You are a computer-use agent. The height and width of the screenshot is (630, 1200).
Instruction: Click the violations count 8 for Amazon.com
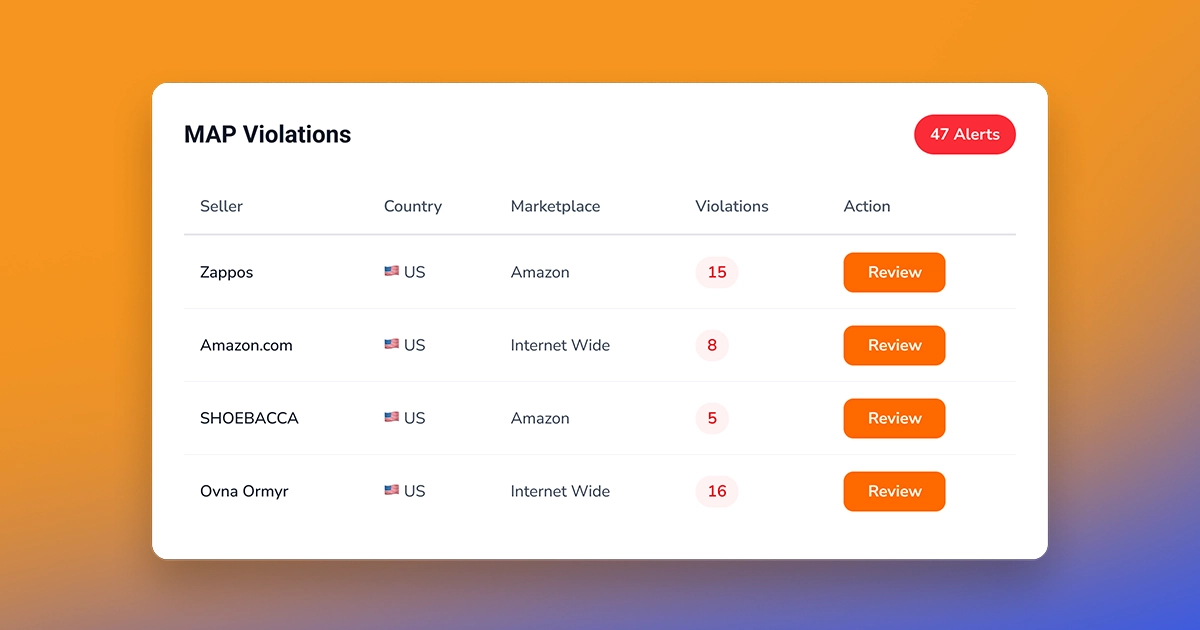(712, 345)
